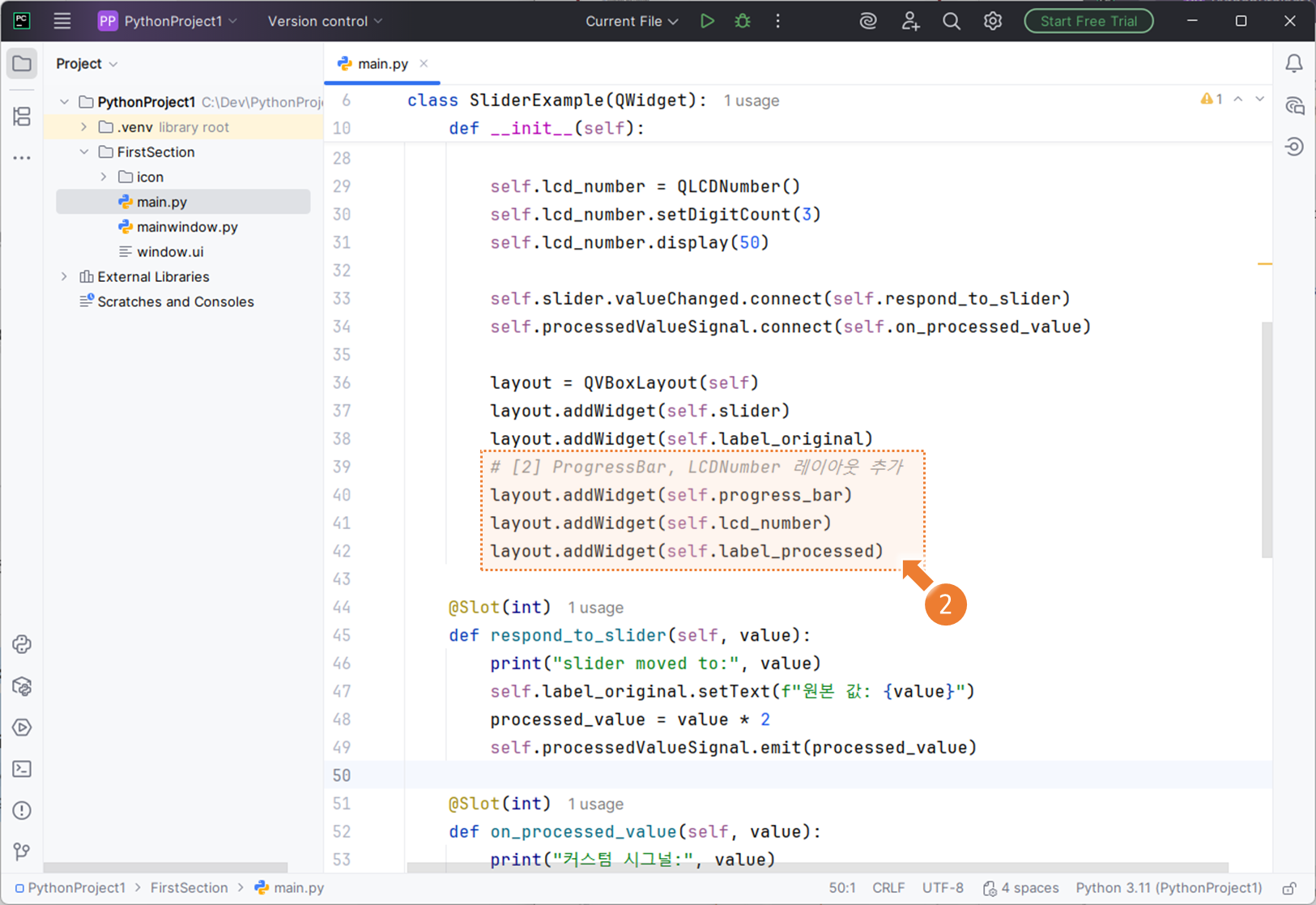The image size is (1316, 905).
Task: Open AI chat icon in right sidebar
Action: click(1294, 105)
